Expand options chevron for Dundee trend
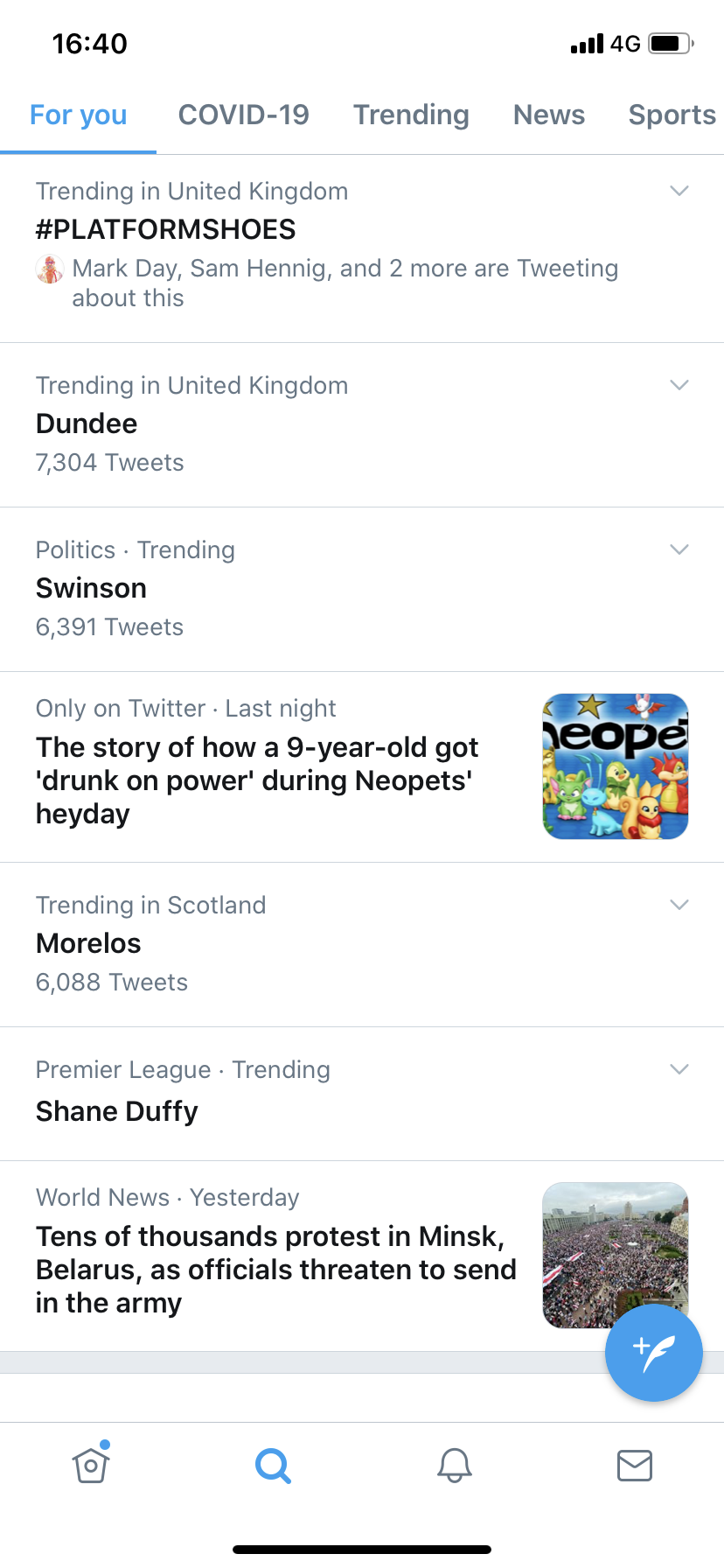Image resolution: width=724 pixels, height=1568 pixels. click(679, 385)
